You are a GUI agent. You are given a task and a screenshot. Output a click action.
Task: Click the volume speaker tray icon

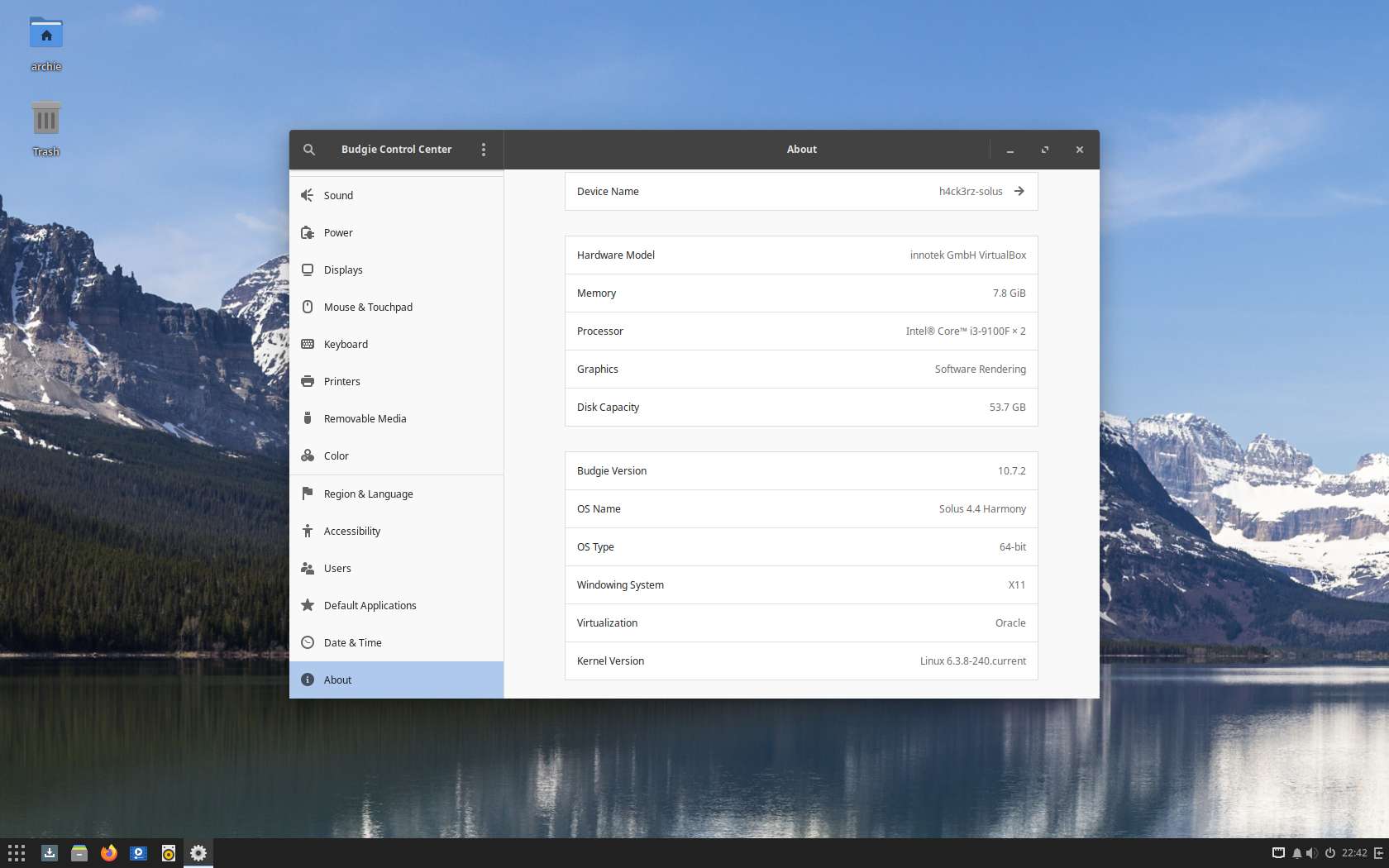(x=1312, y=853)
